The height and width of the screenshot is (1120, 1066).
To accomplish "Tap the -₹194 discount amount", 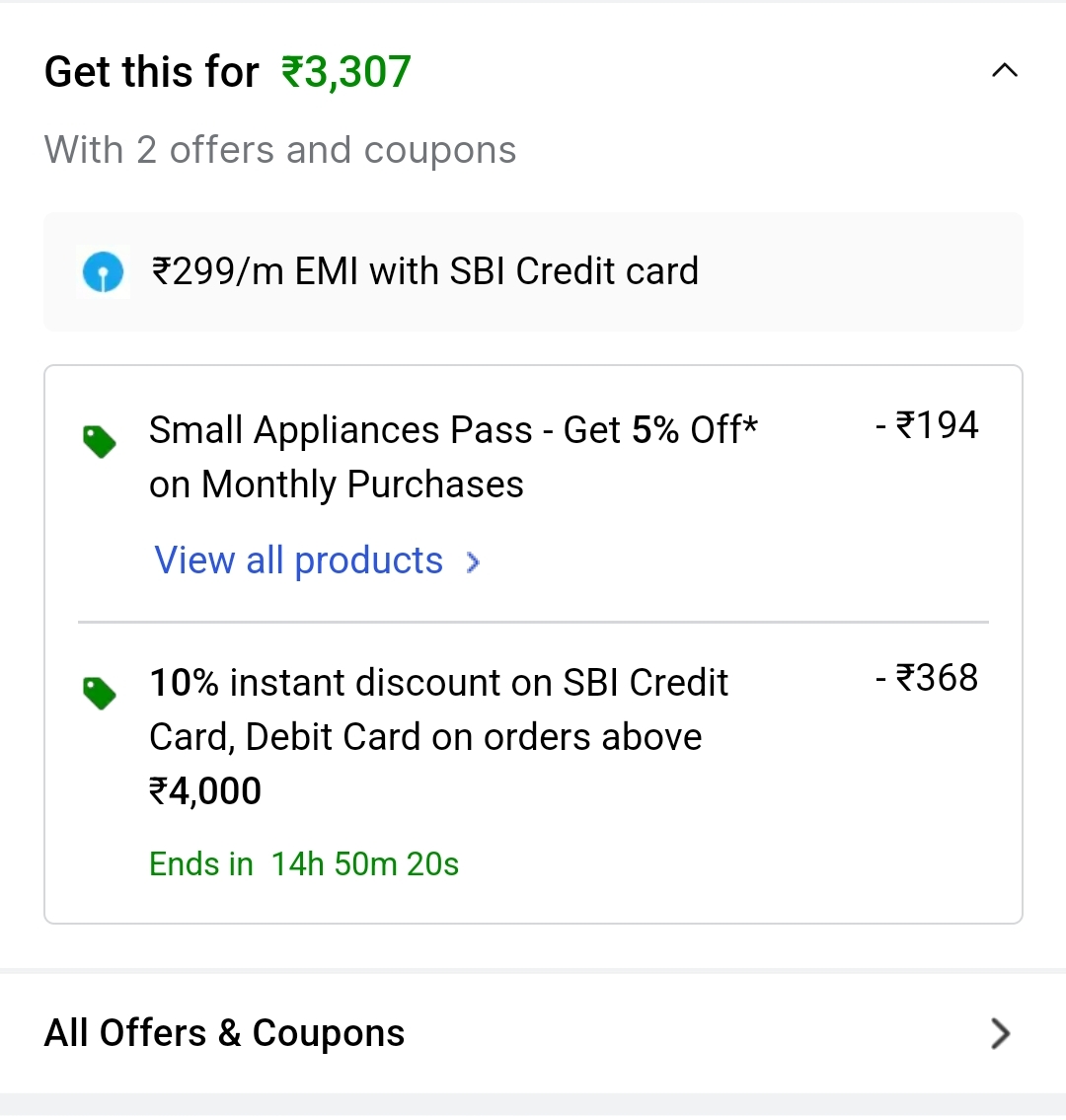I will tap(927, 425).
